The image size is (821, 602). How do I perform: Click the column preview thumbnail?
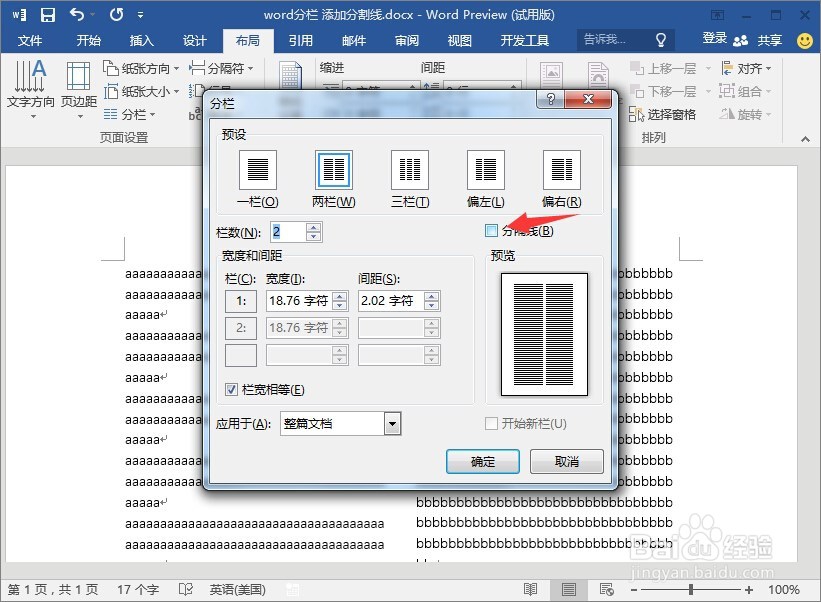[545, 334]
